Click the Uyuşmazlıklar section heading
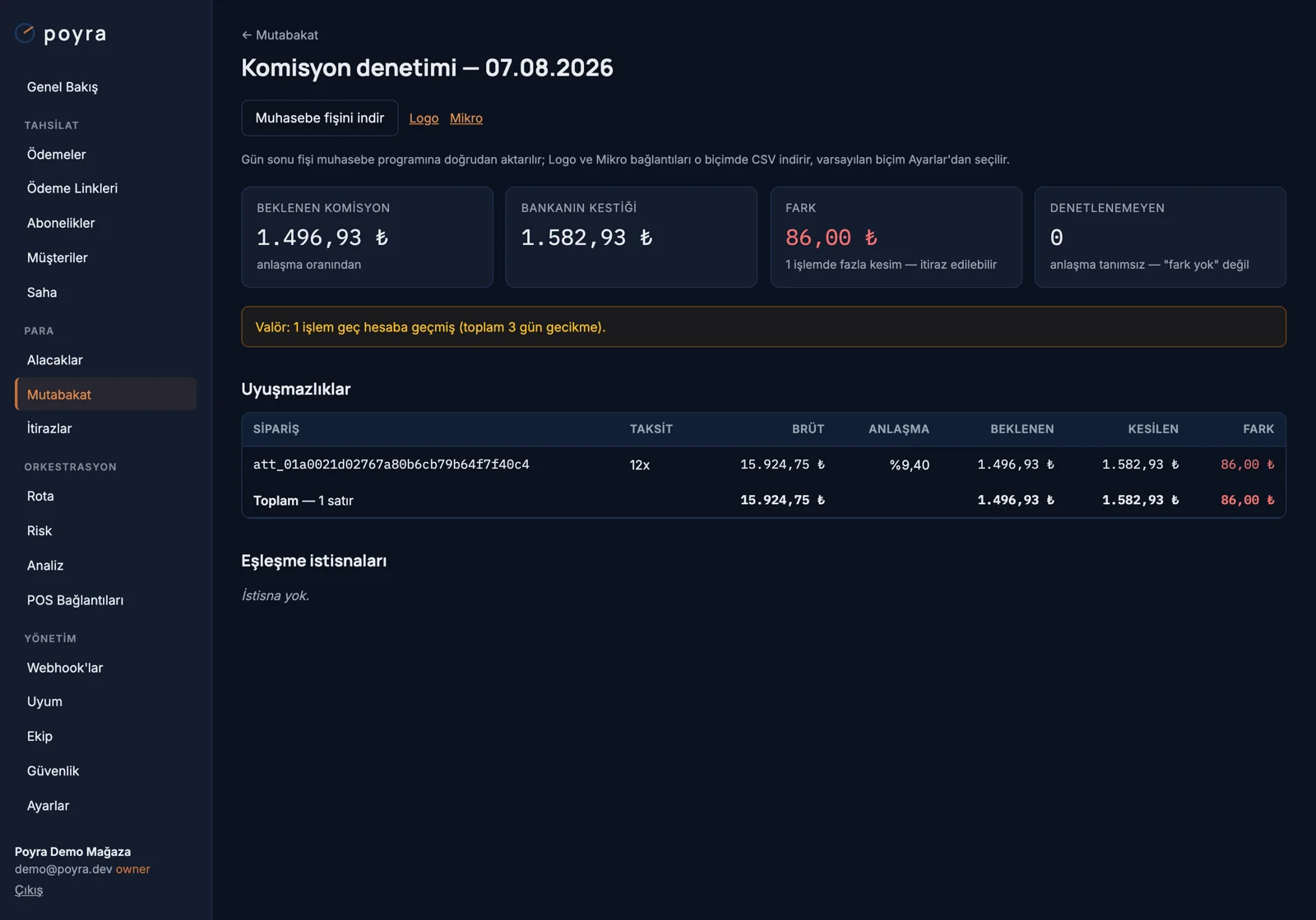Screen dimensions: 1316x920 295,389
